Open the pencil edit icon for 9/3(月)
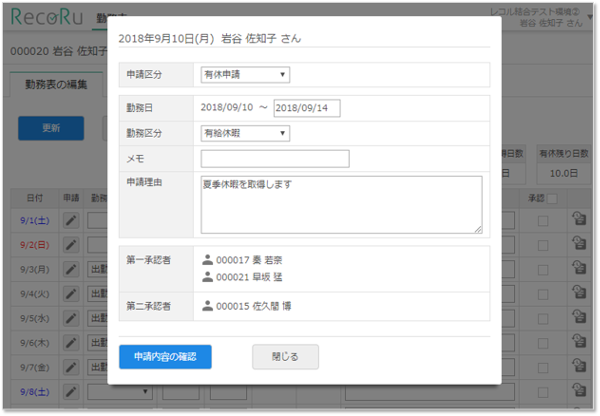Screen dimensions: 600x416 71,269
